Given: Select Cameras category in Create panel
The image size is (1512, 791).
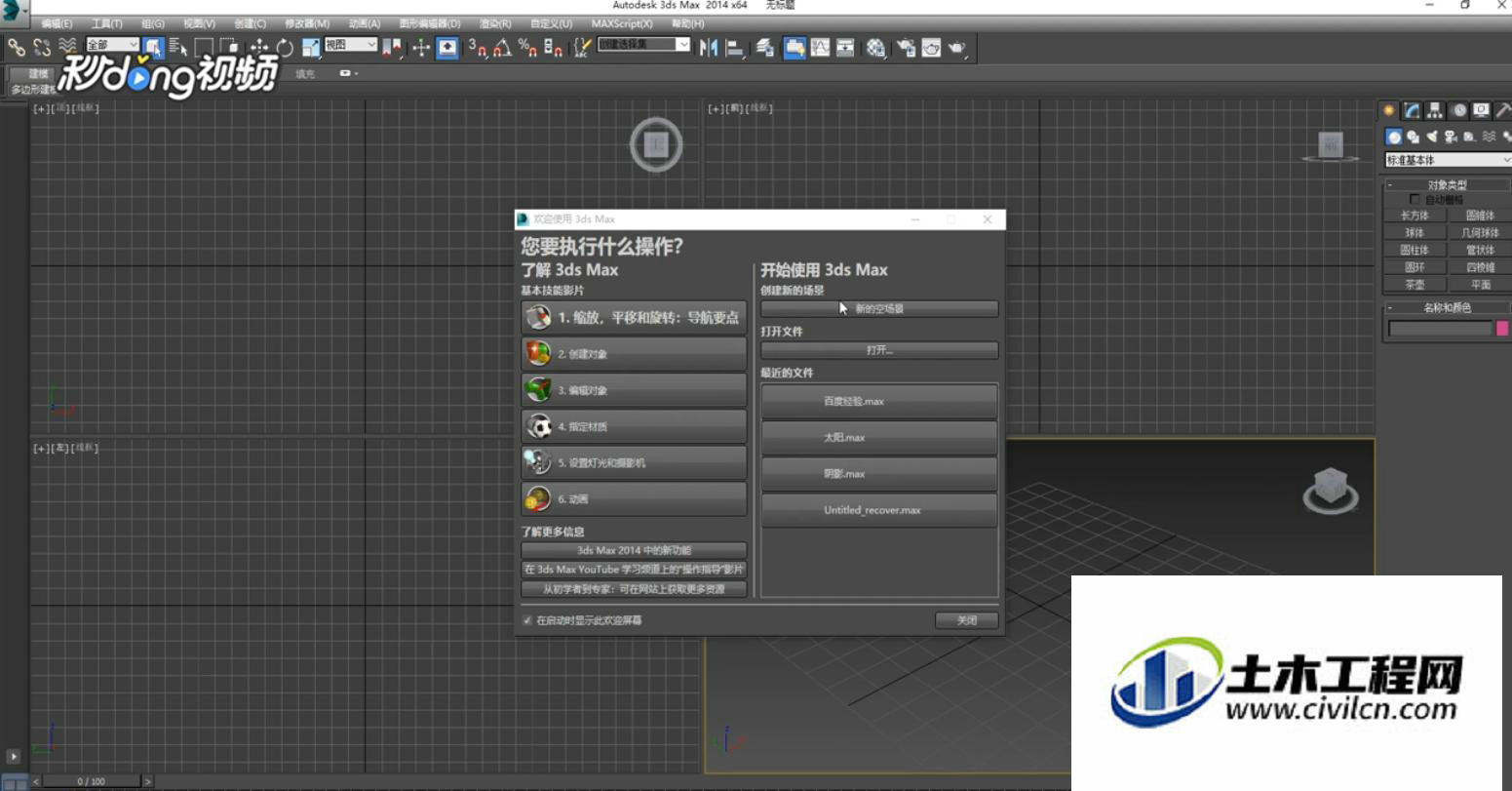Looking at the screenshot, I should coord(1451,138).
